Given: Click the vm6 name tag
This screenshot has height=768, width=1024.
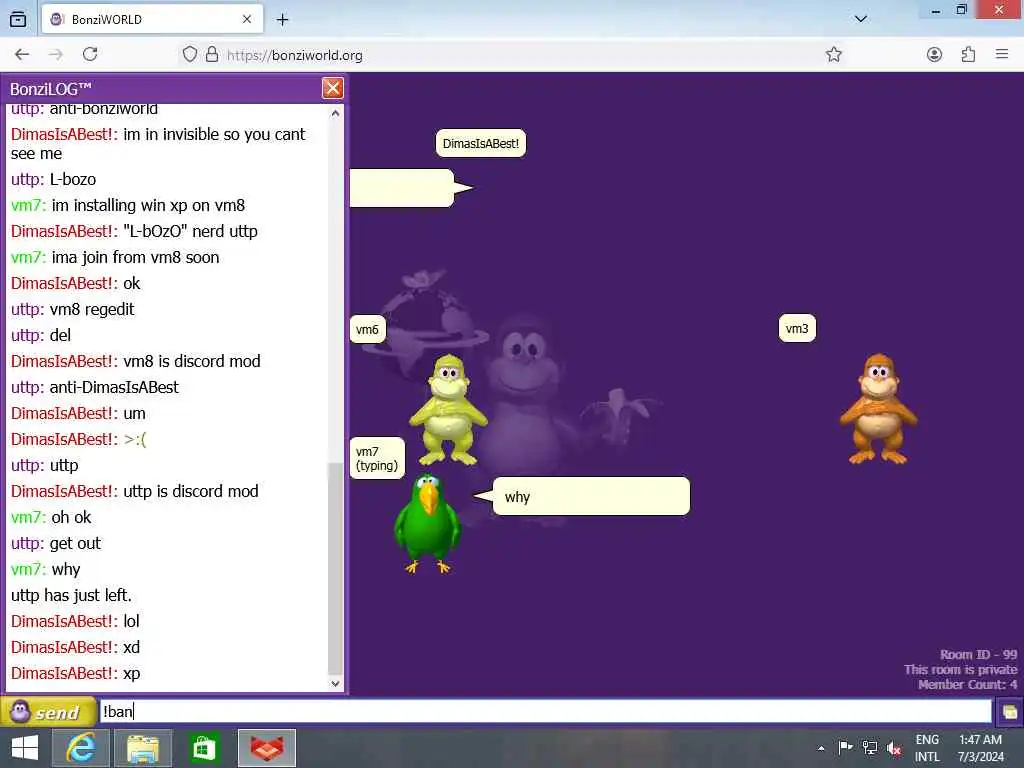Looking at the screenshot, I should point(367,329).
